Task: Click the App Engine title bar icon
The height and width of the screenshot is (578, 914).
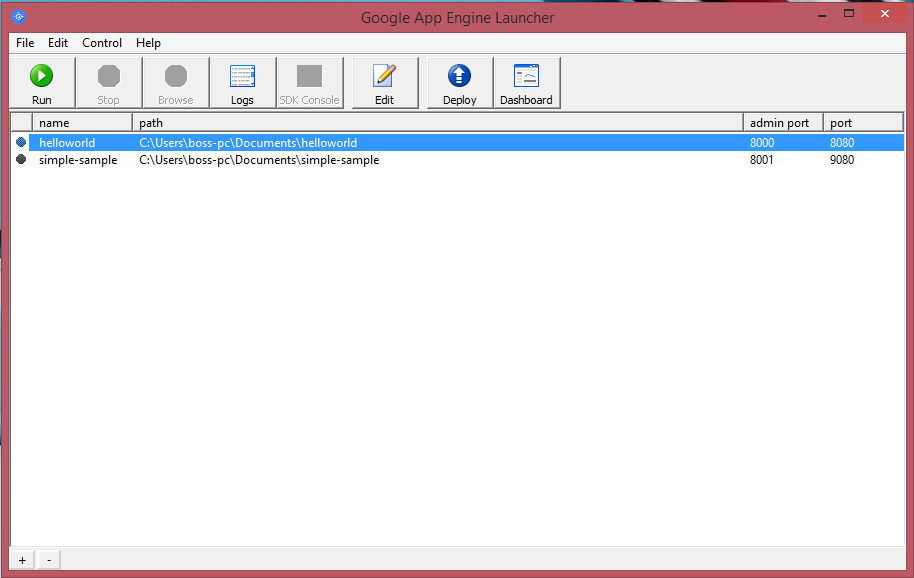Action: coord(19,17)
